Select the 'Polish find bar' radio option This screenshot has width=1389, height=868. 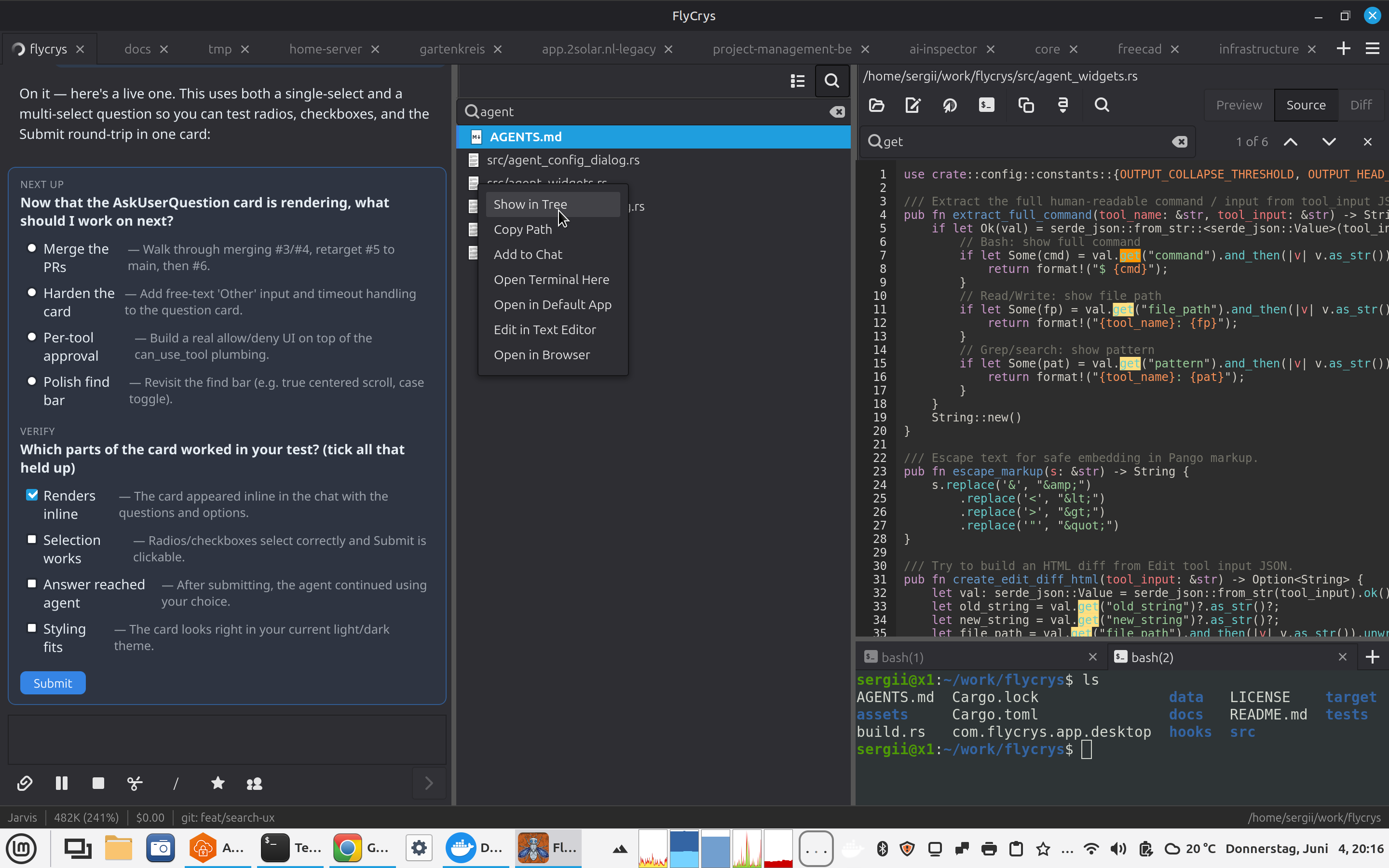32,381
